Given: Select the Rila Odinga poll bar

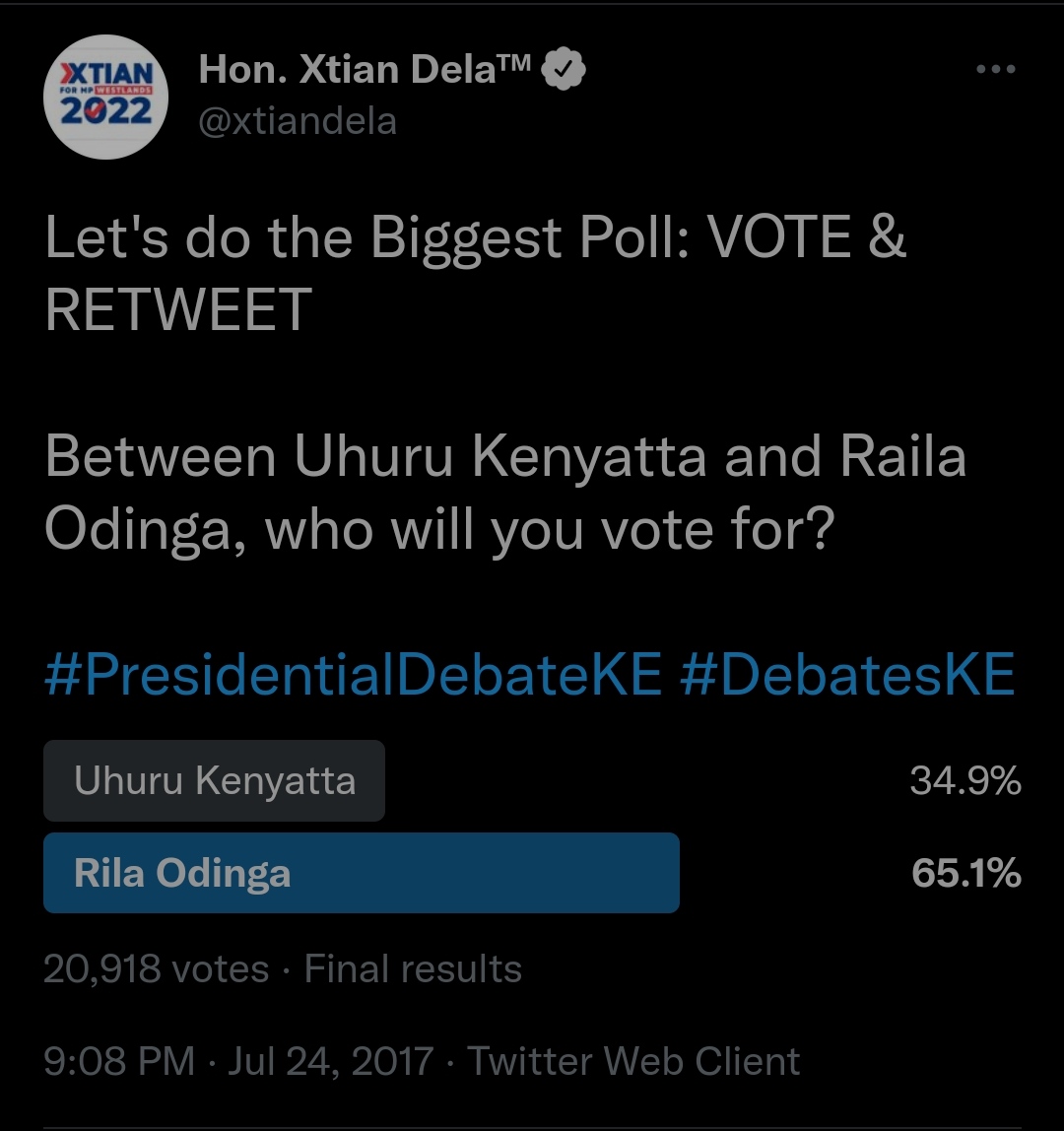Looking at the screenshot, I should [361, 873].
